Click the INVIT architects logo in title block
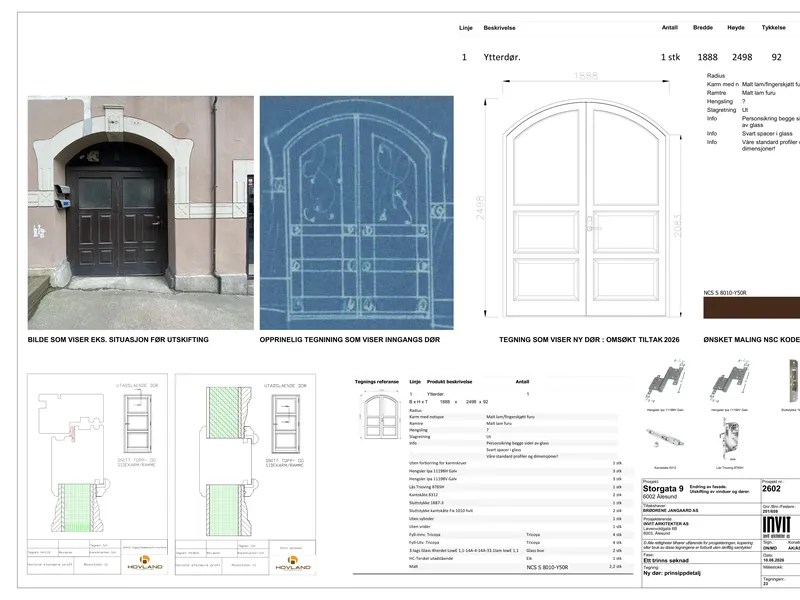 [x=776, y=527]
